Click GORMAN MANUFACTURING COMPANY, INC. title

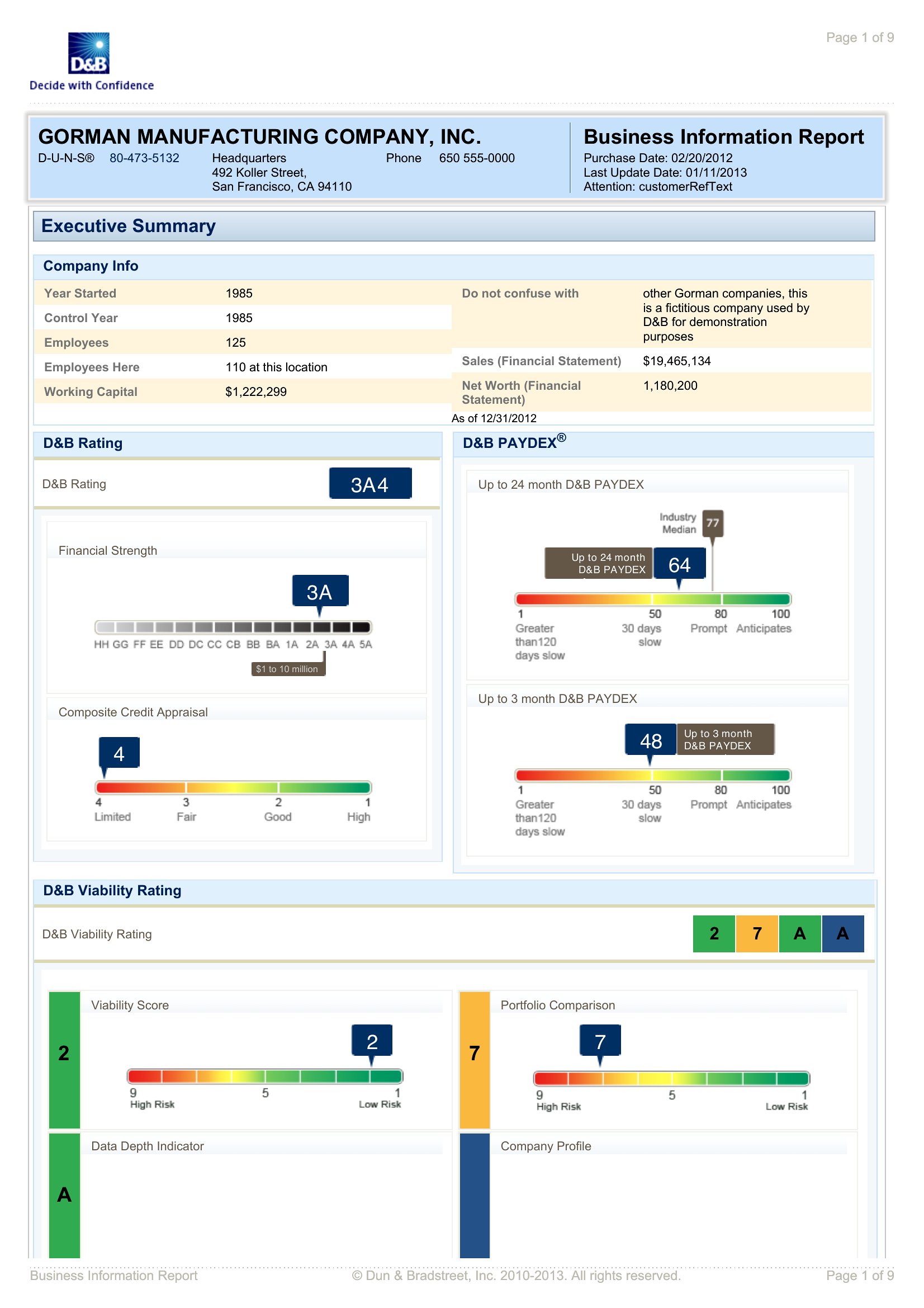tap(259, 138)
